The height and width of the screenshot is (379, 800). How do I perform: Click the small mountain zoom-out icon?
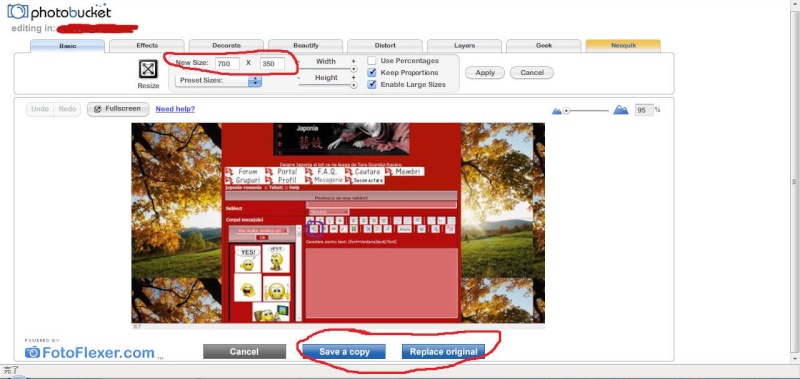(557, 111)
